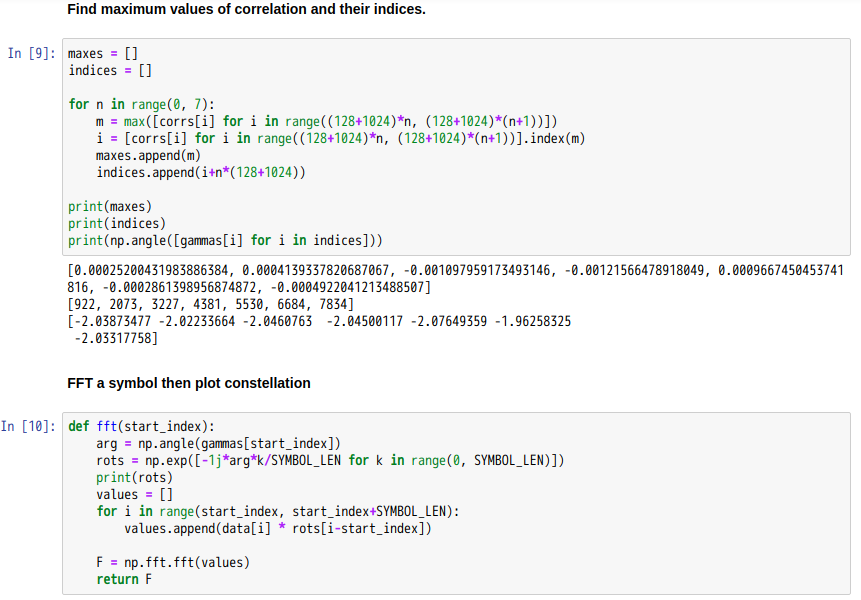This screenshot has width=861, height=600.
Task: Click the 'indices = []' code line
Action: pos(110,70)
